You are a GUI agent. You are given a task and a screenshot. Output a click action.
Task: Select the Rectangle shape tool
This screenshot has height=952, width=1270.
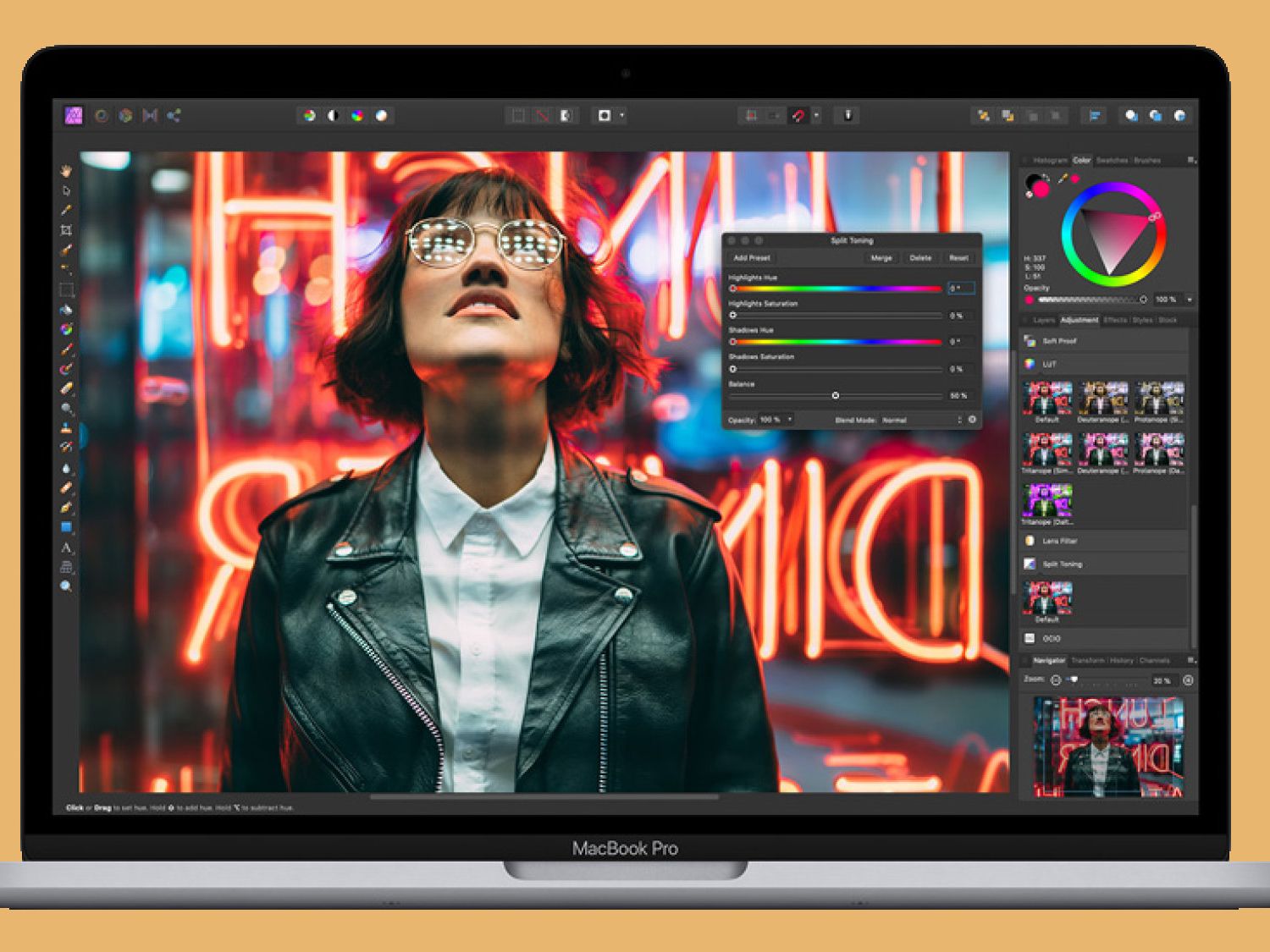(66, 527)
